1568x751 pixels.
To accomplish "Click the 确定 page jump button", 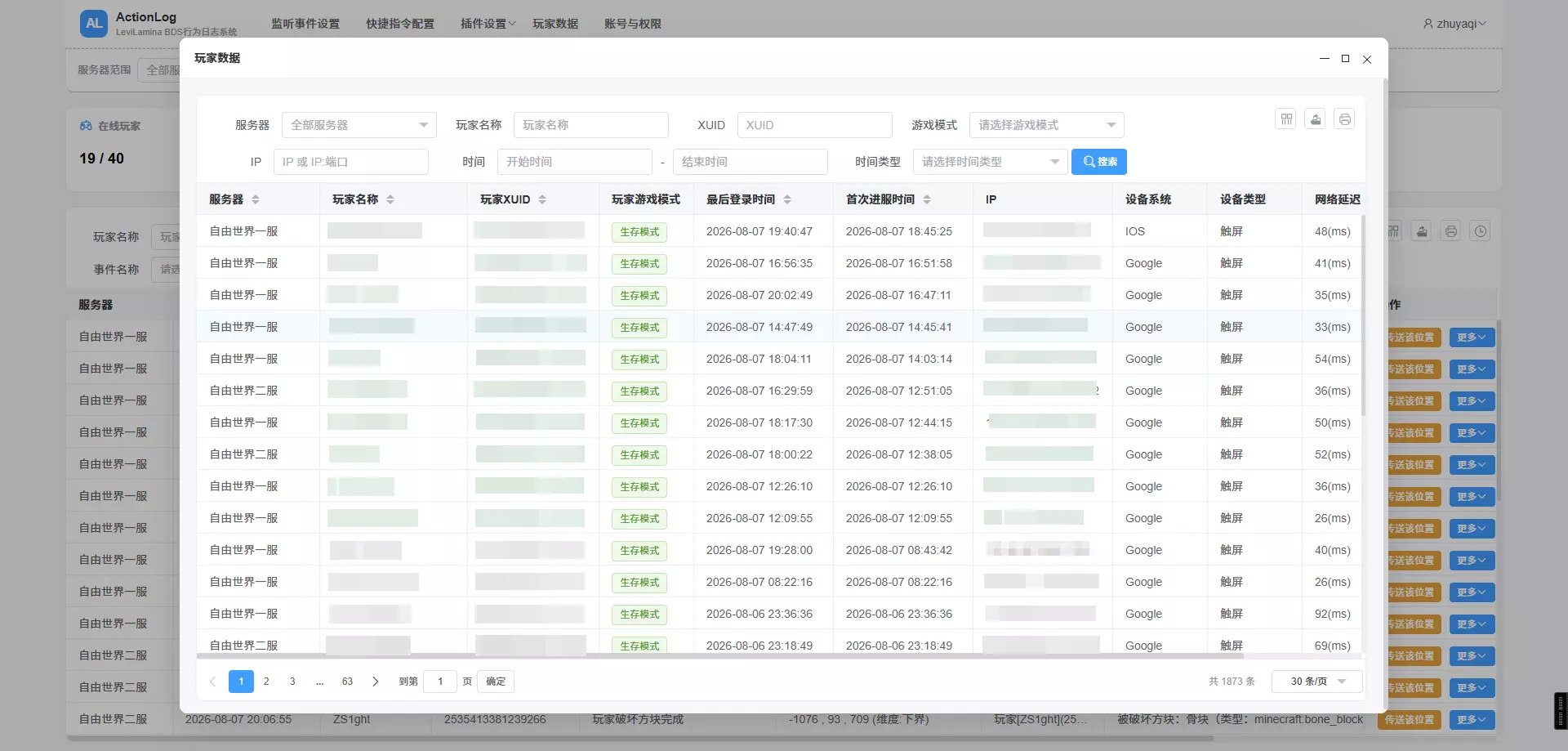I will coord(496,682).
